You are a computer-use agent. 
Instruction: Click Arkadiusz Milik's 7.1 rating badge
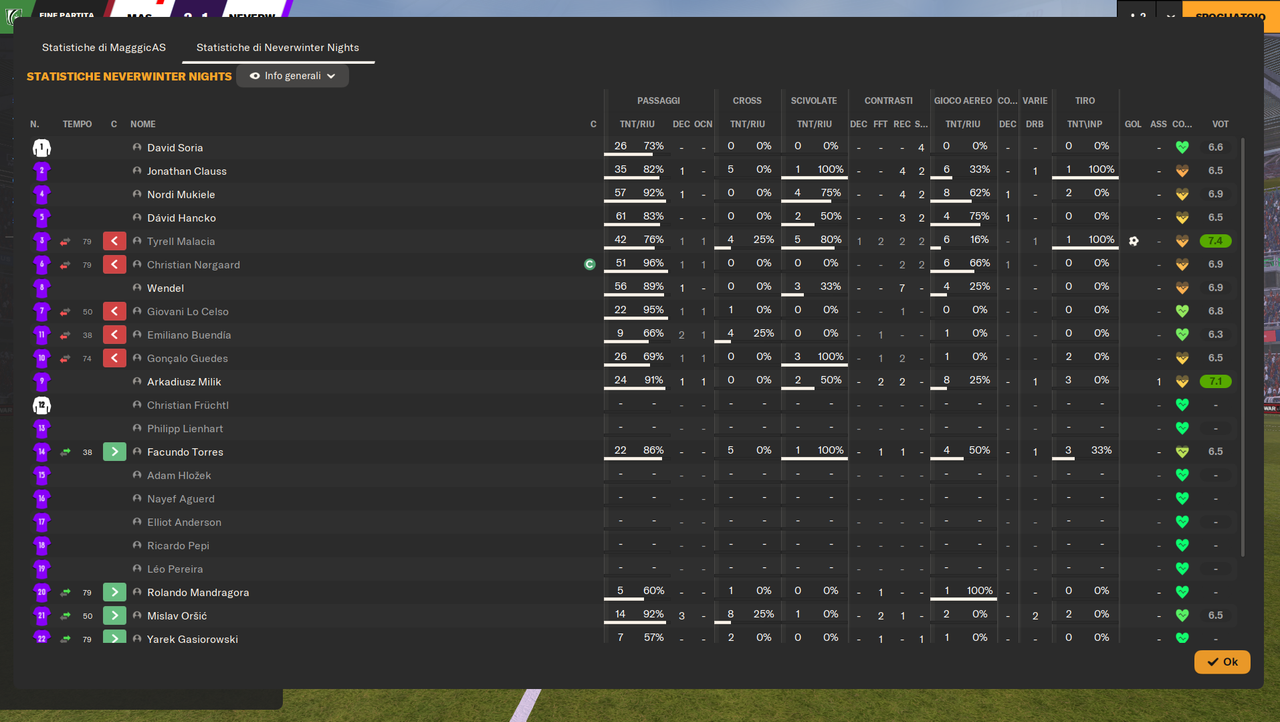pos(1216,382)
